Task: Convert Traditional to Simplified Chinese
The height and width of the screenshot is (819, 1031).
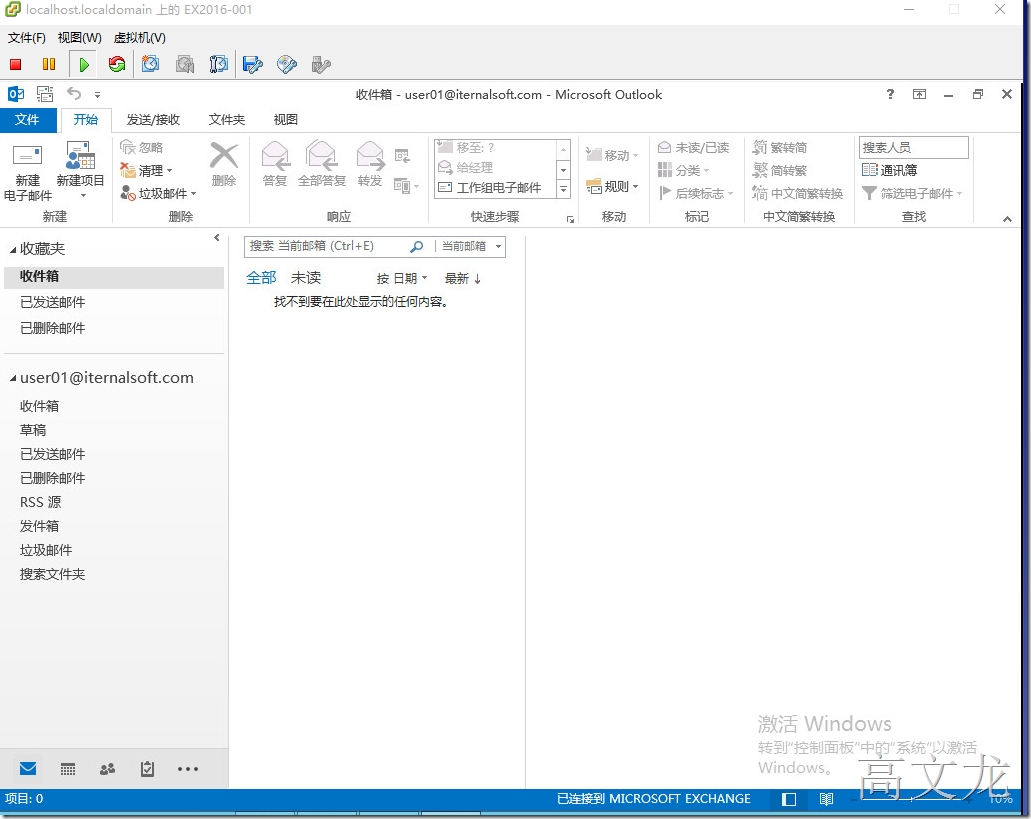Action: pyautogui.click(x=780, y=148)
